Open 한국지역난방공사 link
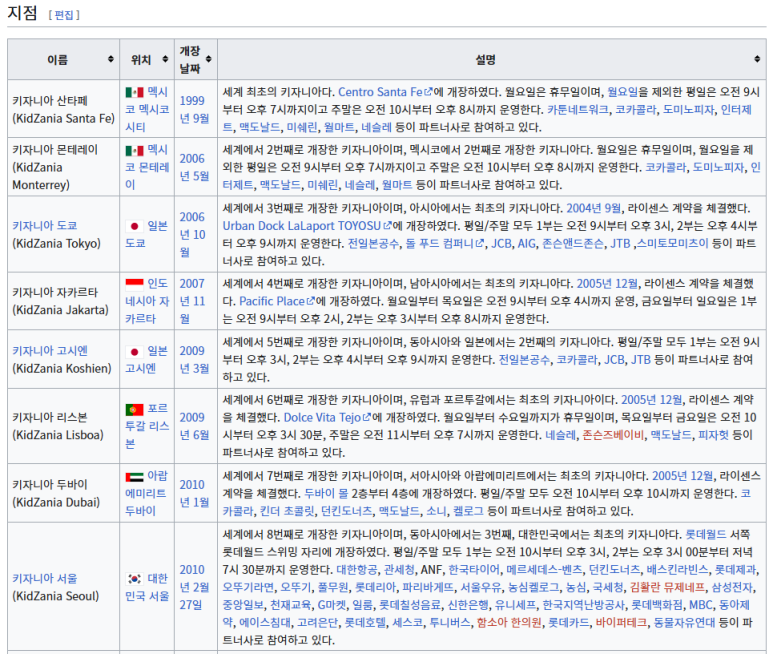The height and width of the screenshot is (654, 773). coord(583,605)
